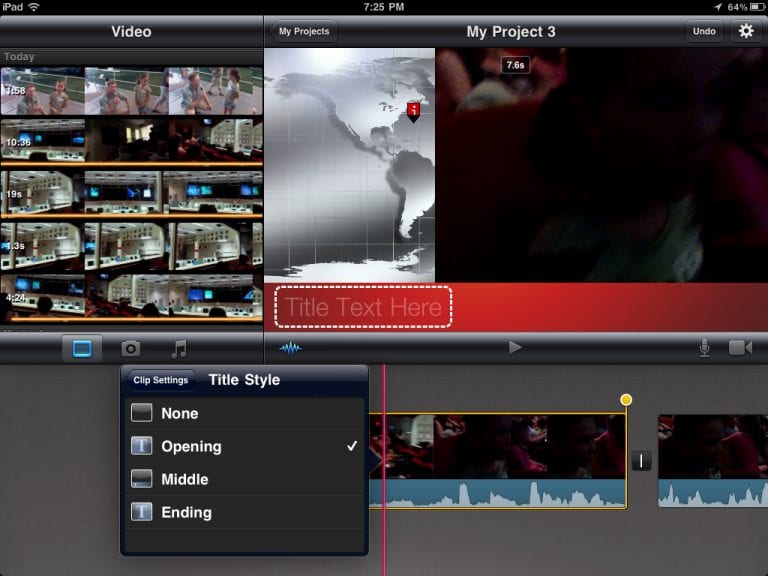
Task: Select the 1:58 video clip
Action: tap(131, 91)
